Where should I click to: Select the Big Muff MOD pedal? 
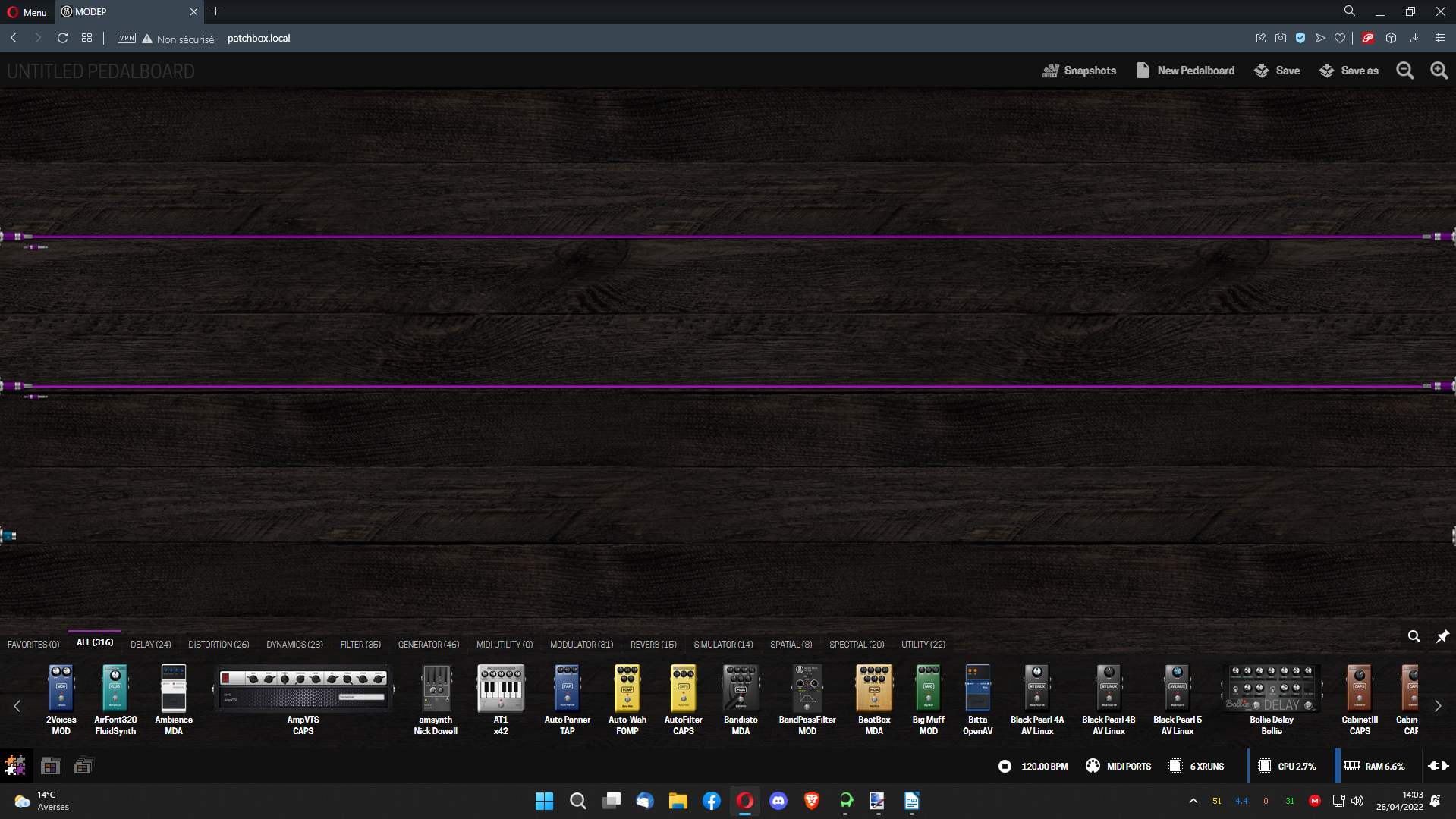click(929, 699)
